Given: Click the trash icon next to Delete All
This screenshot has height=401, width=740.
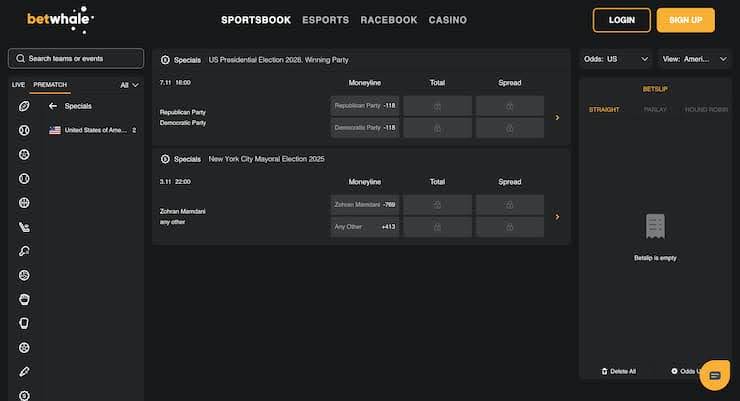Looking at the screenshot, I should pos(605,371).
